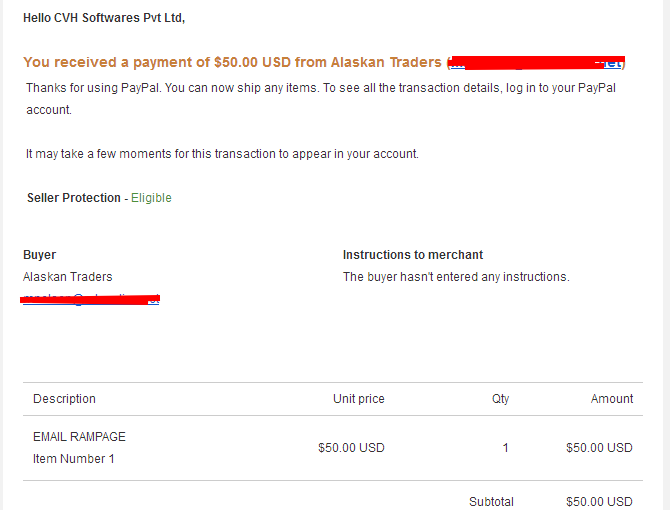Image resolution: width=670 pixels, height=510 pixels.
Task: Click the "Item Number 1" text
Action: (74, 459)
